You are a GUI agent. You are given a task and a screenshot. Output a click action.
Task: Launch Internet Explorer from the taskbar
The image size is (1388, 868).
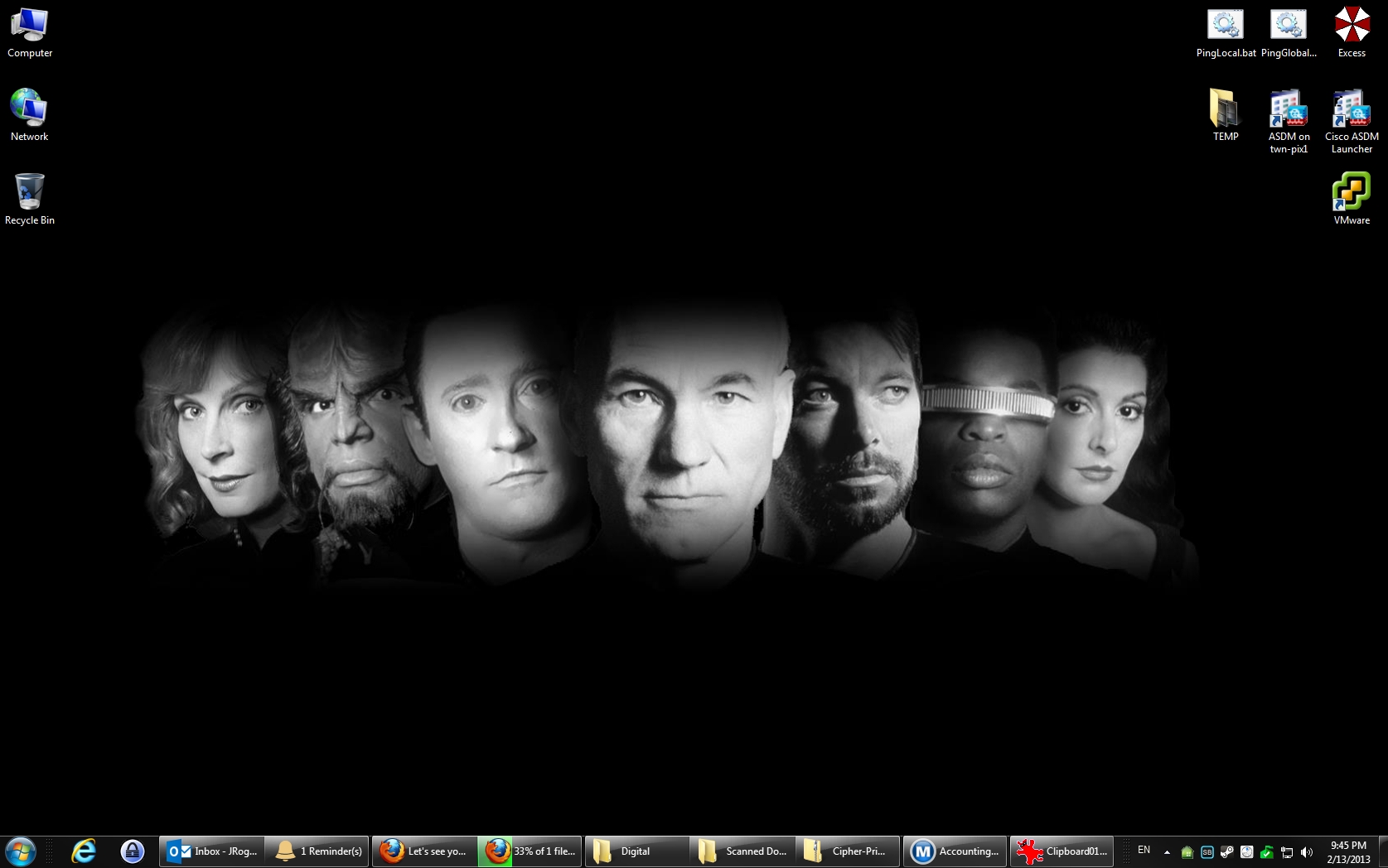click(84, 851)
